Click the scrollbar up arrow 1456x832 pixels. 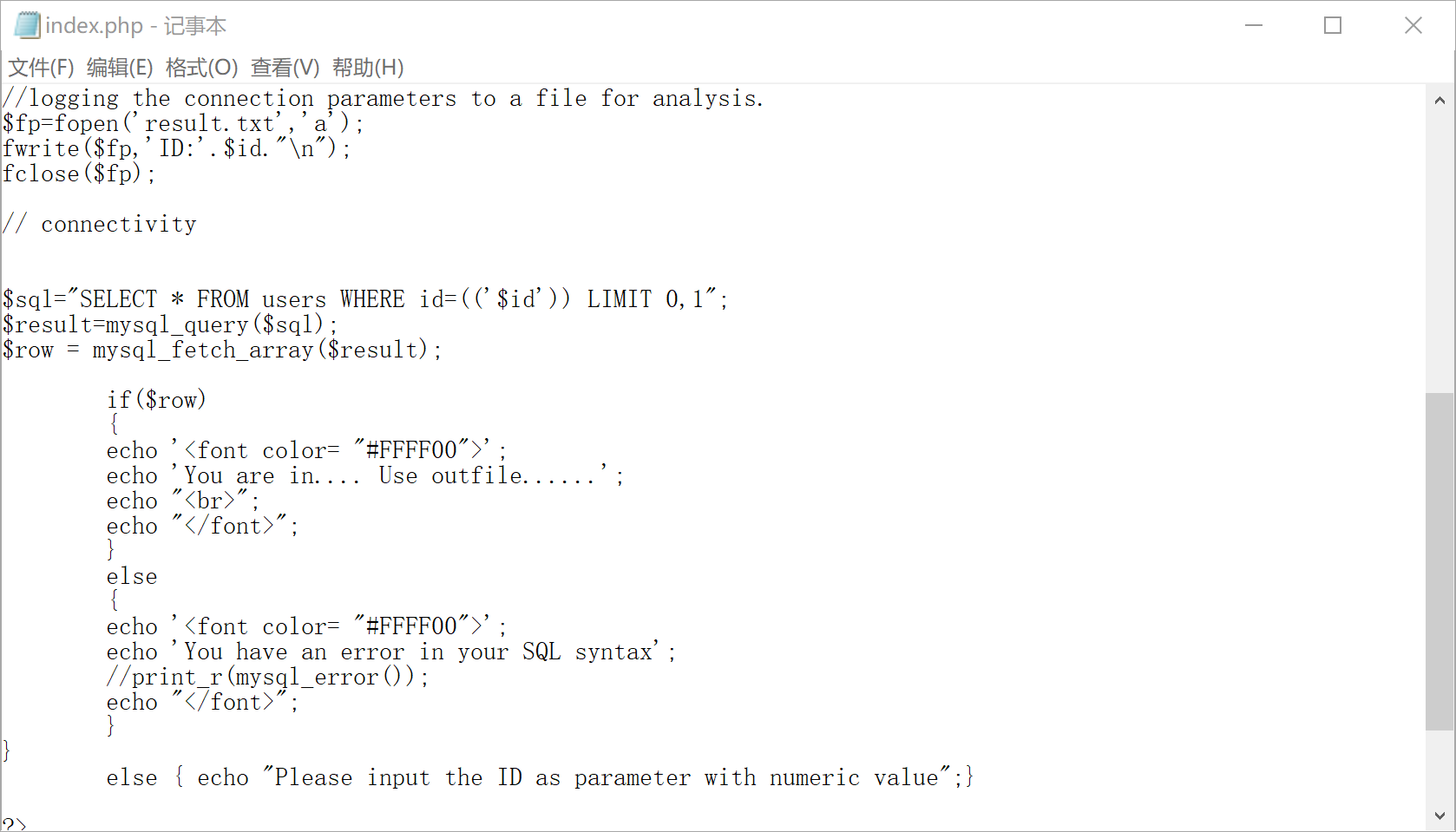1440,100
